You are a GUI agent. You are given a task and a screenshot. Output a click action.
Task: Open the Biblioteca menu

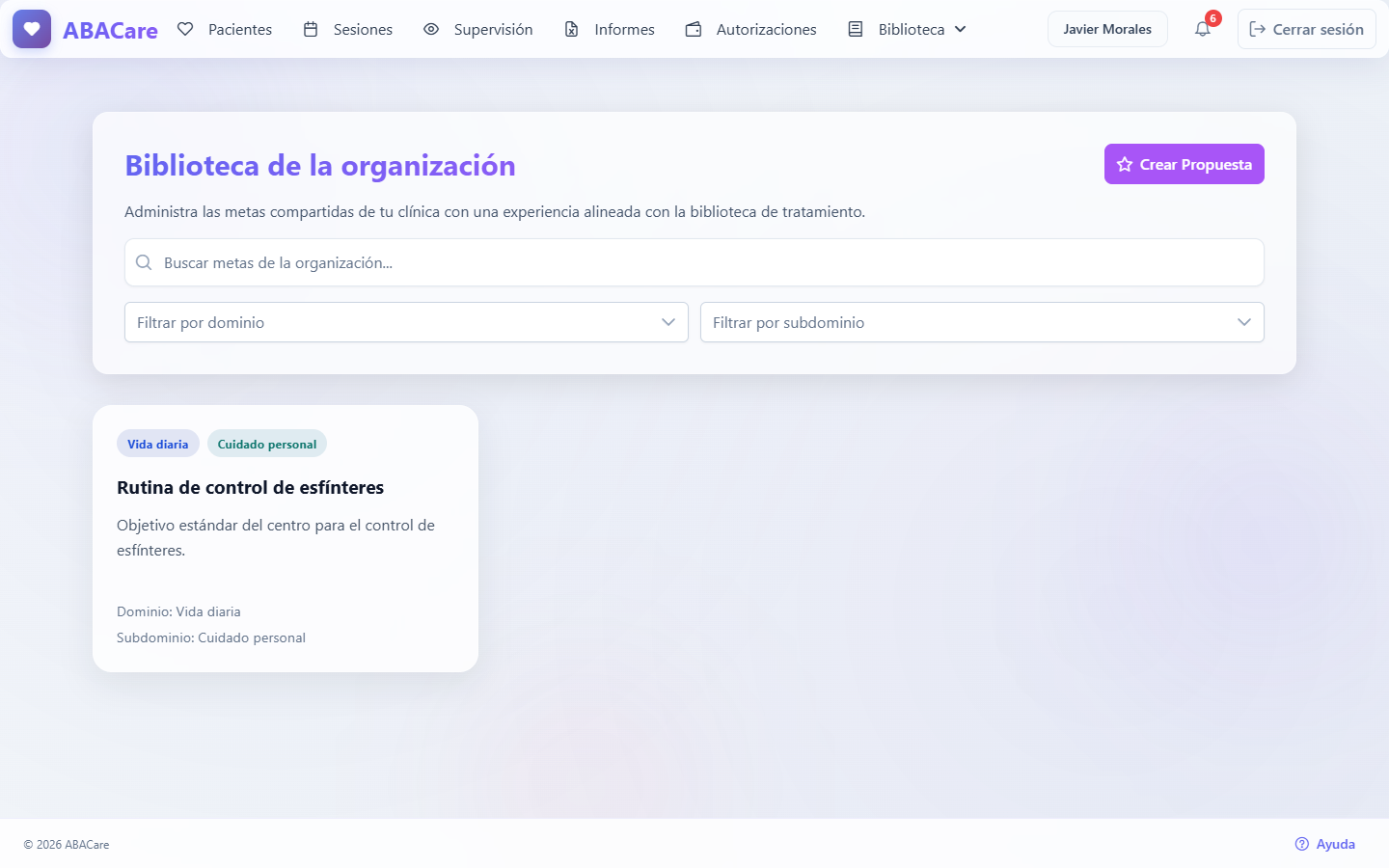[907, 29]
